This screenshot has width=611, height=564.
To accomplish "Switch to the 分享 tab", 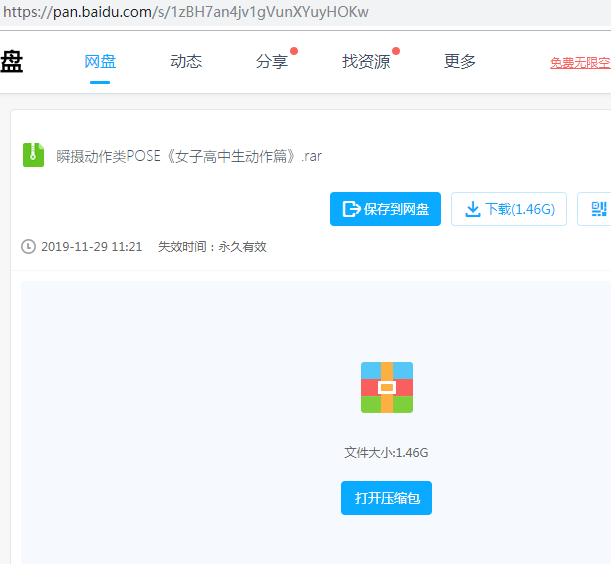I will tap(271, 62).
